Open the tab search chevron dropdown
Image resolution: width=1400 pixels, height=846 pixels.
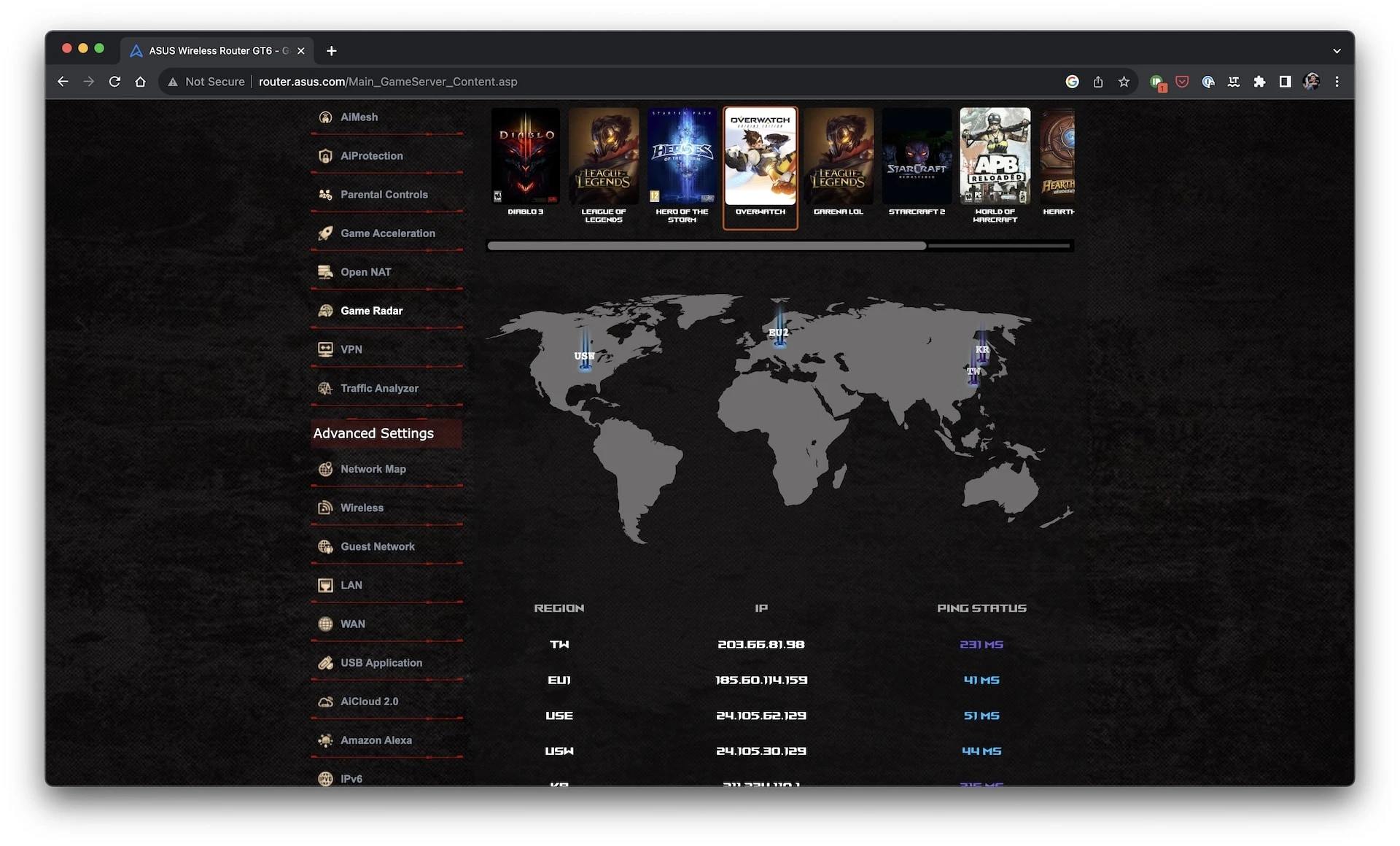click(x=1337, y=51)
